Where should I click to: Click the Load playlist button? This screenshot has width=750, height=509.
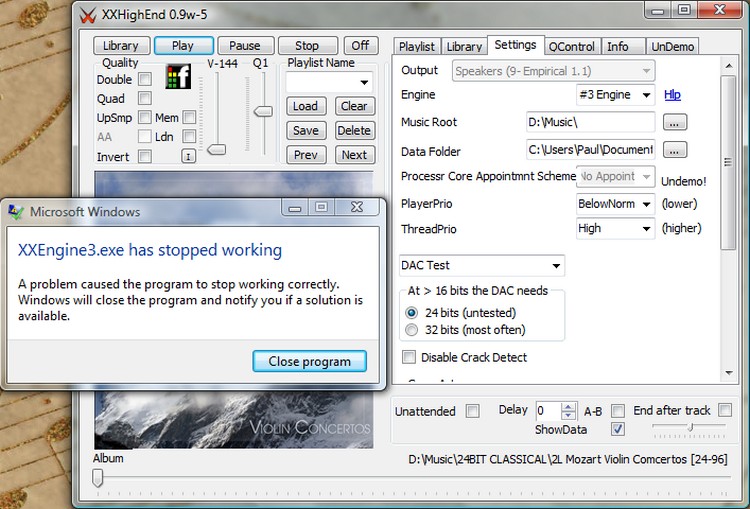pyautogui.click(x=306, y=106)
